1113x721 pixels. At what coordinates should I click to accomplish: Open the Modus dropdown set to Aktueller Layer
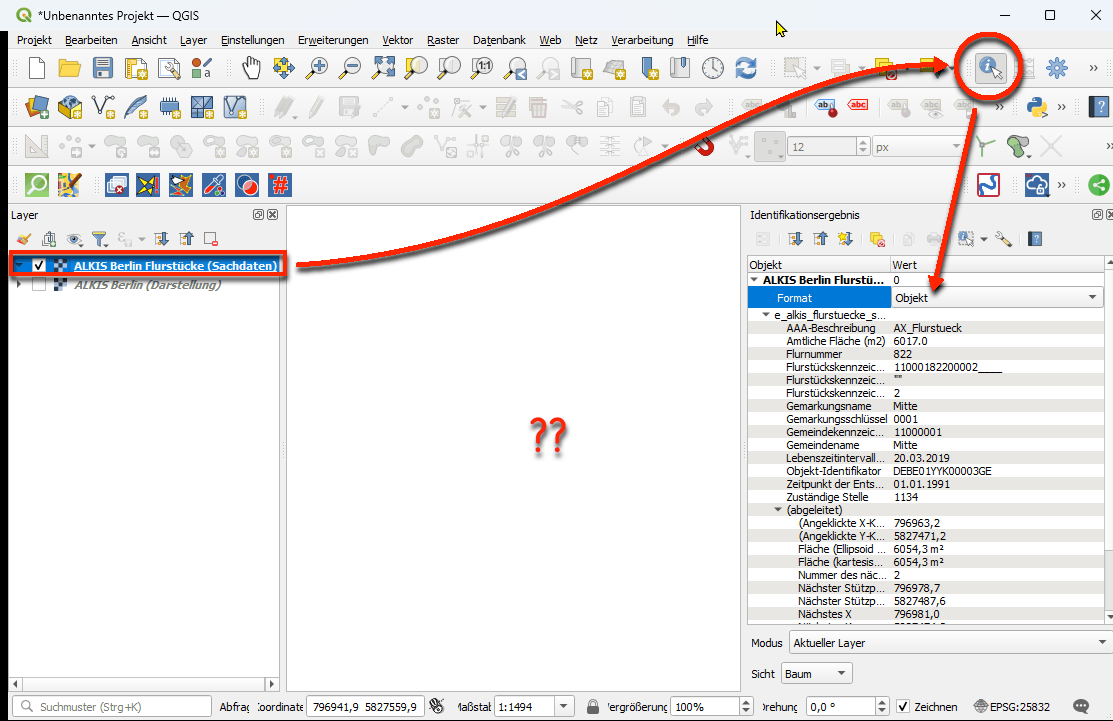pyautogui.click(x=948, y=642)
